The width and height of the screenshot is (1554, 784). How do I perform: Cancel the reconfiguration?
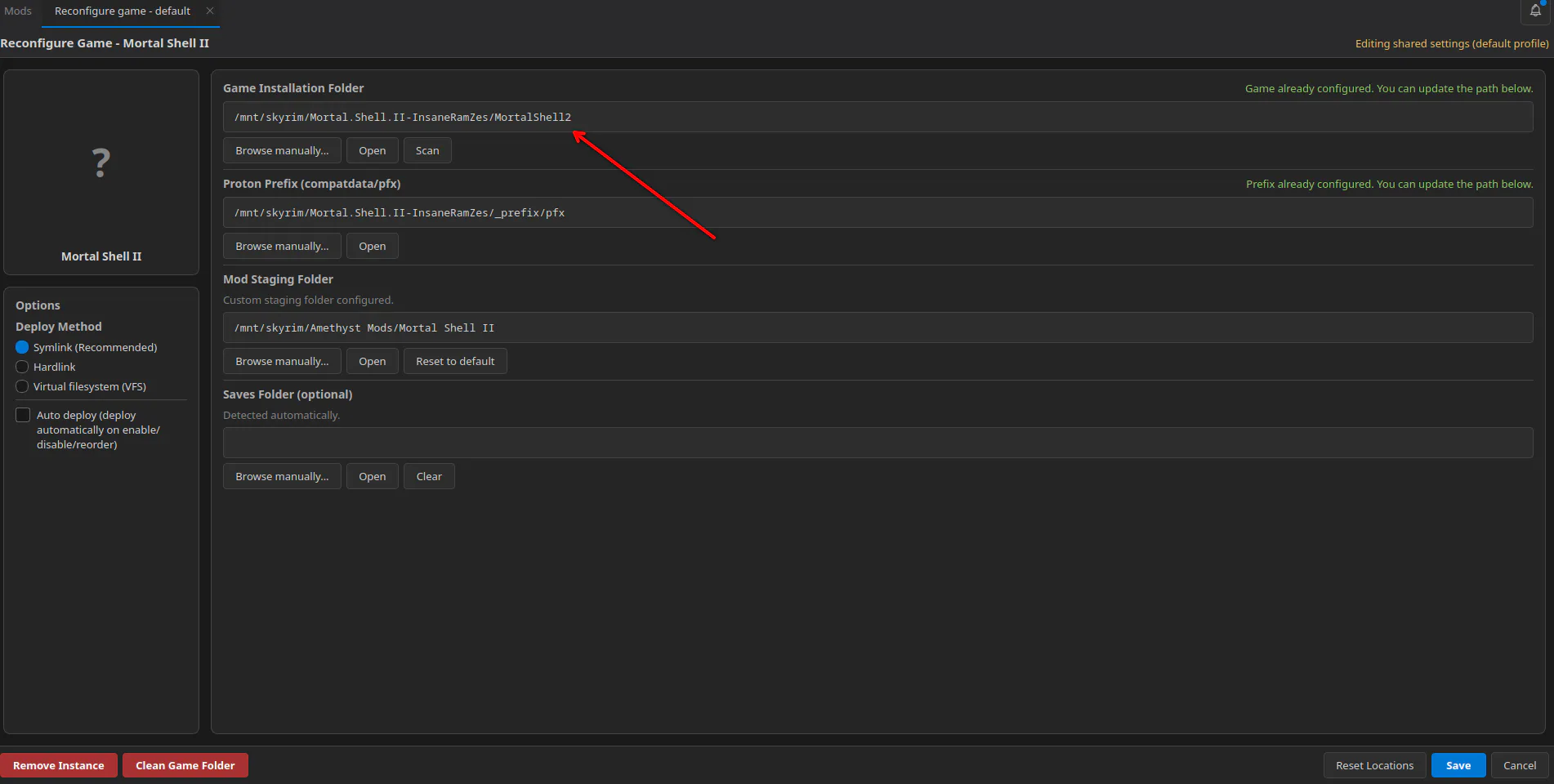pos(1520,765)
